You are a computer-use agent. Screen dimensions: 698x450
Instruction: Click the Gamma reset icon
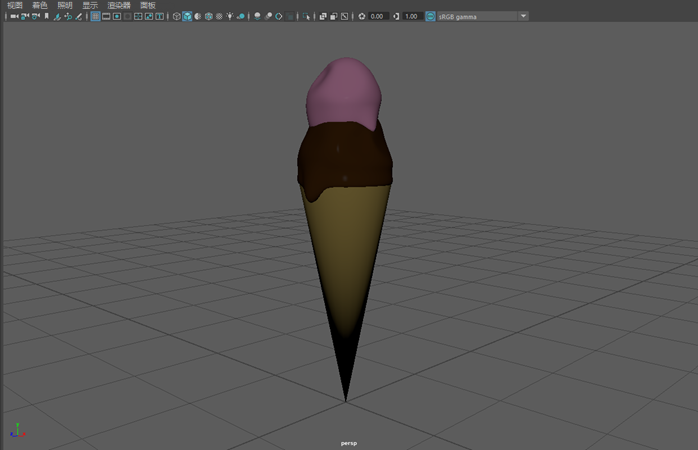tap(396, 16)
